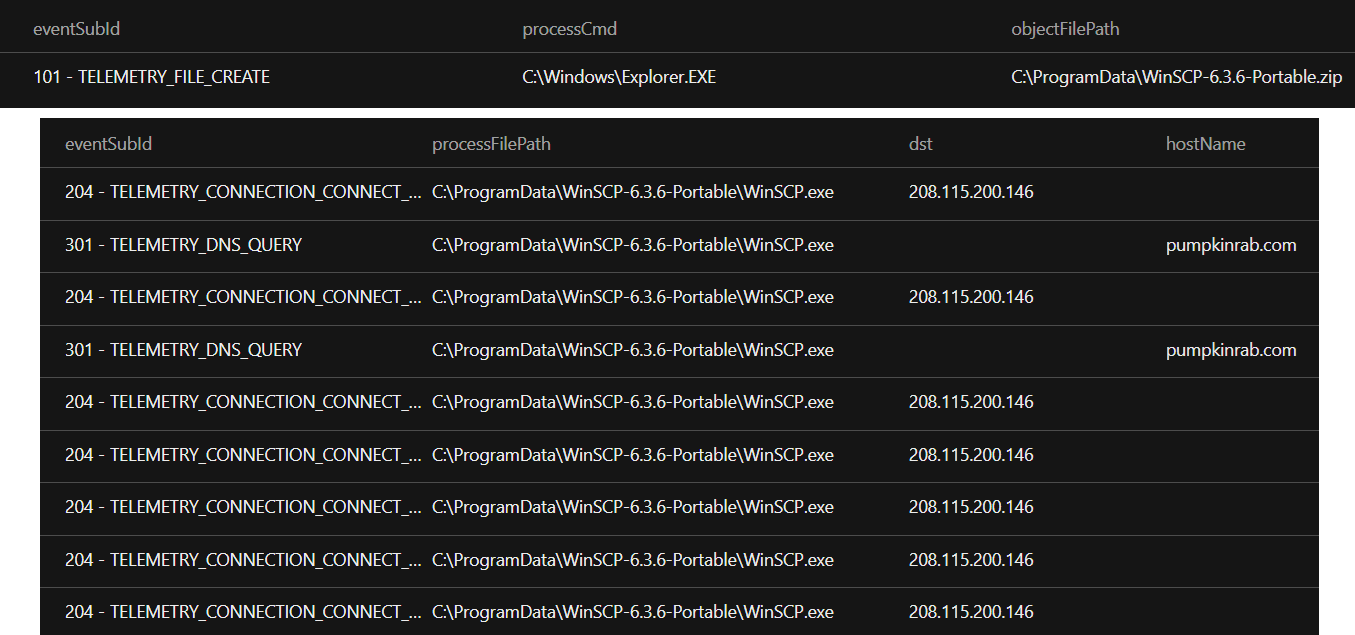1355x635 pixels.
Task: Click the processCmd column header
Action: tap(570, 29)
